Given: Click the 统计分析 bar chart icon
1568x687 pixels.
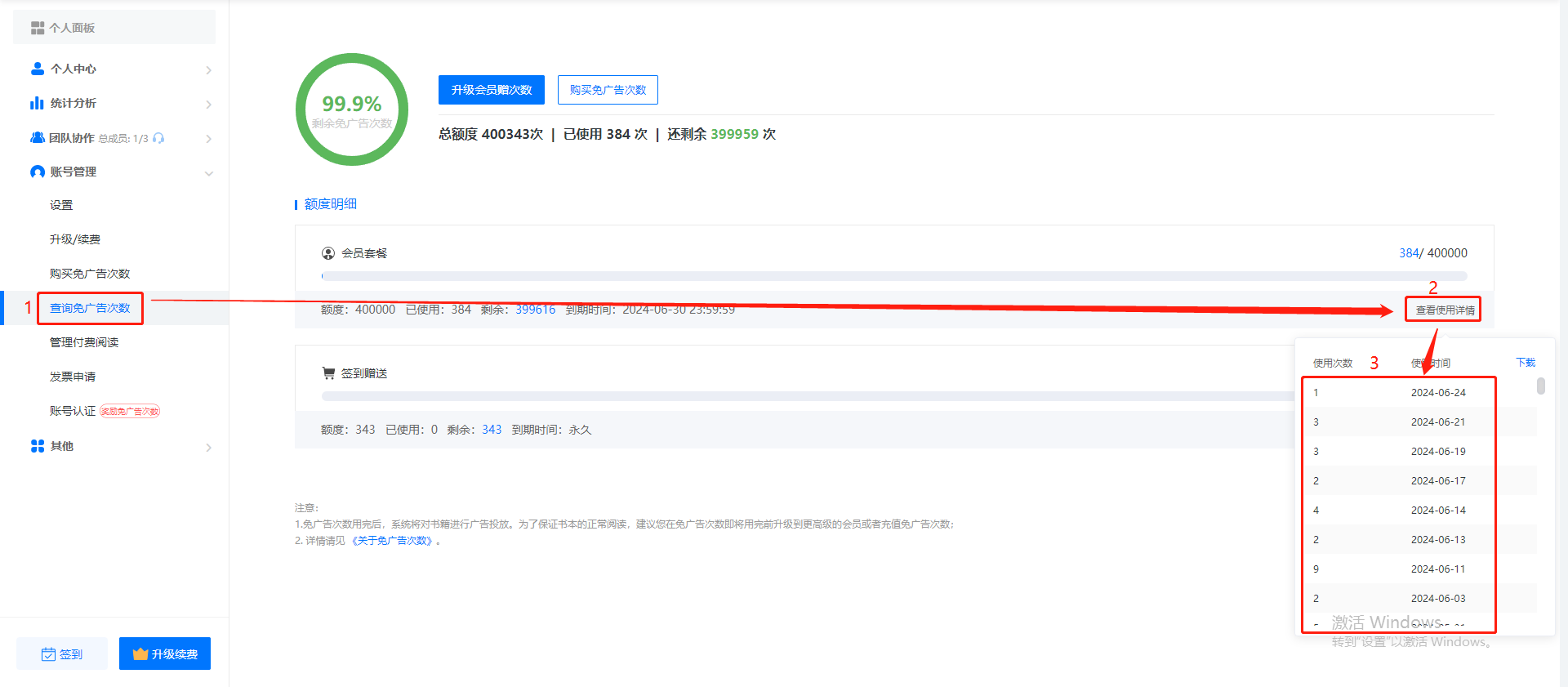Looking at the screenshot, I should pyautogui.click(x=37, y=103).
